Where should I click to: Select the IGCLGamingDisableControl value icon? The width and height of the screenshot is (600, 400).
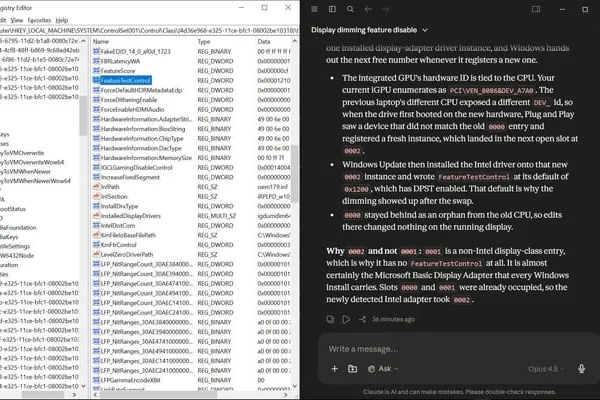[96, 167]
